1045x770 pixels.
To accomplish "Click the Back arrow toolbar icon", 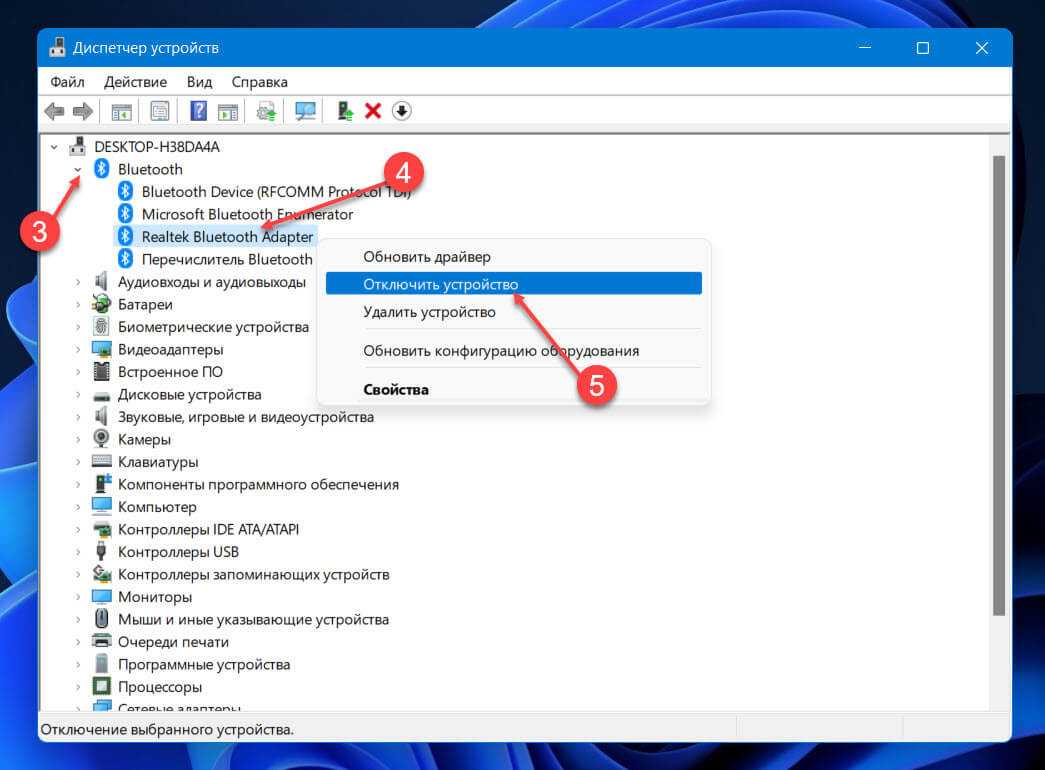I will tap(54, 111).
